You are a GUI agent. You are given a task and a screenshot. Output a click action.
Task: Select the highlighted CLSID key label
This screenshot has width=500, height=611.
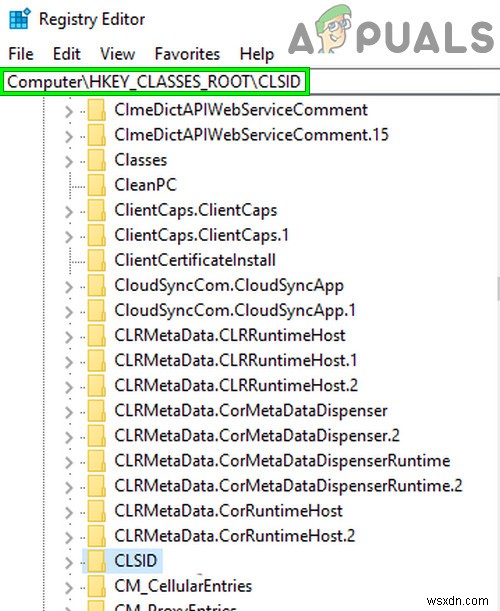(x=136, y=561)
